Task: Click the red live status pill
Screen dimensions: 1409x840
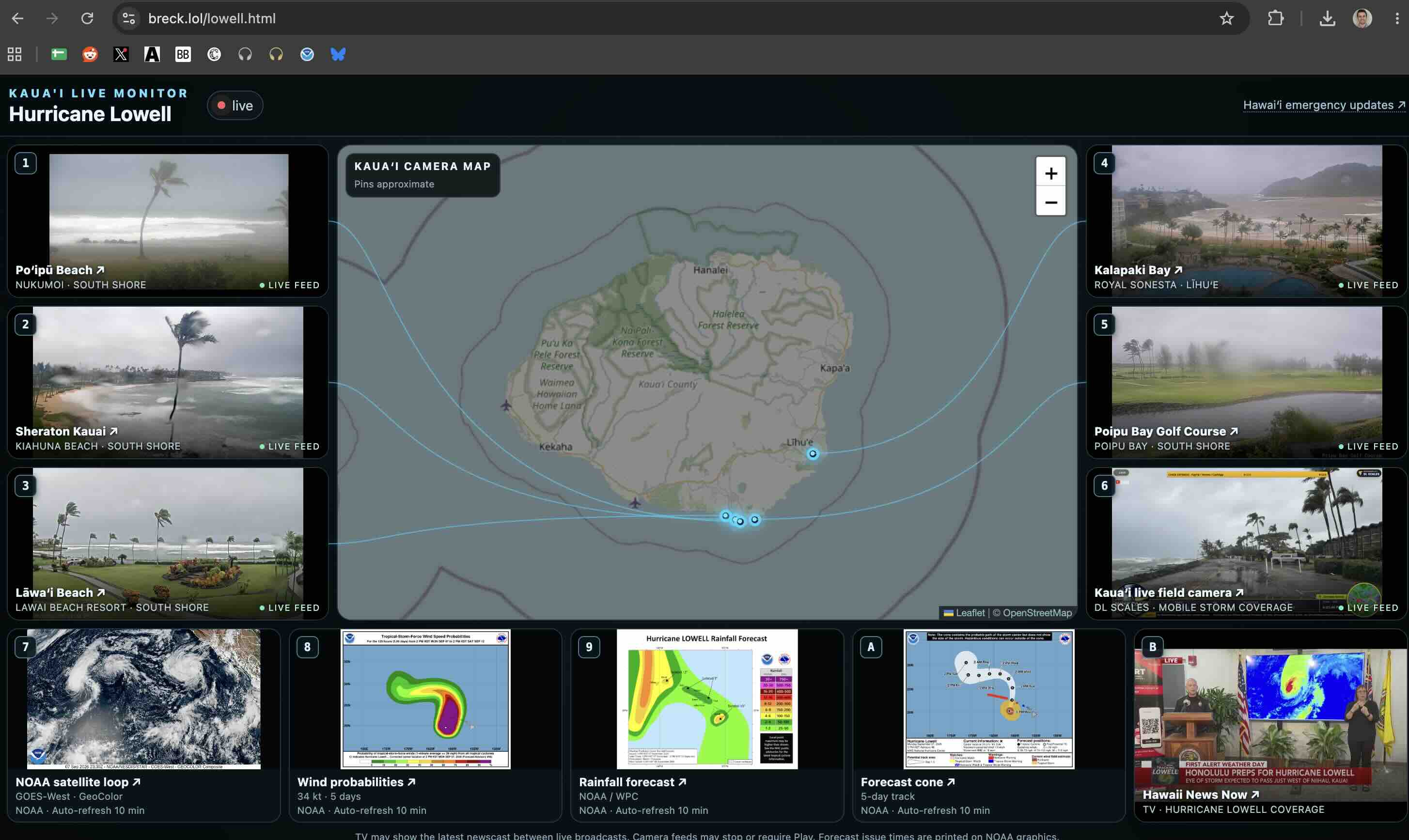Action: (x=235, y=105)
